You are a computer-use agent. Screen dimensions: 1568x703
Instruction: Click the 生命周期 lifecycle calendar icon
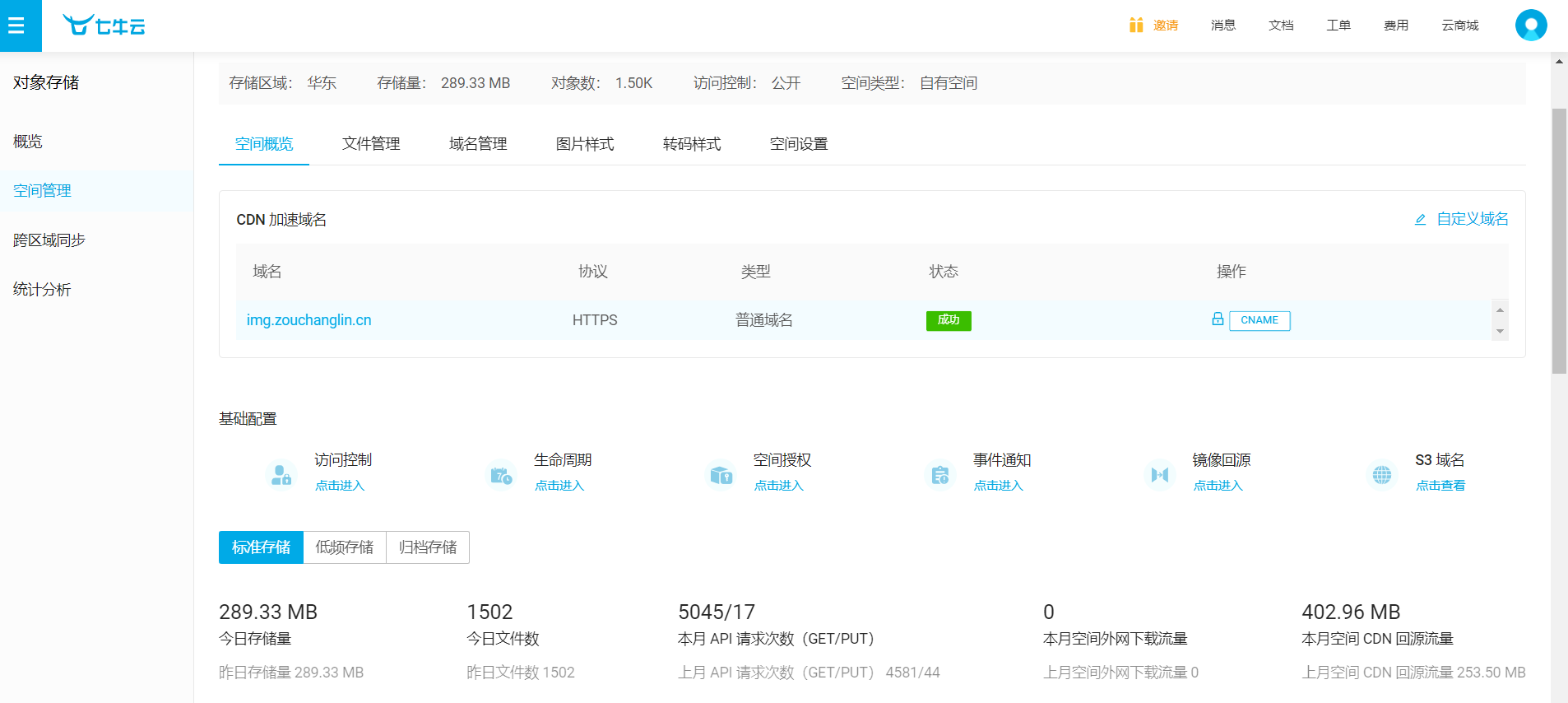pyautogui.click(x=501, y=475)
